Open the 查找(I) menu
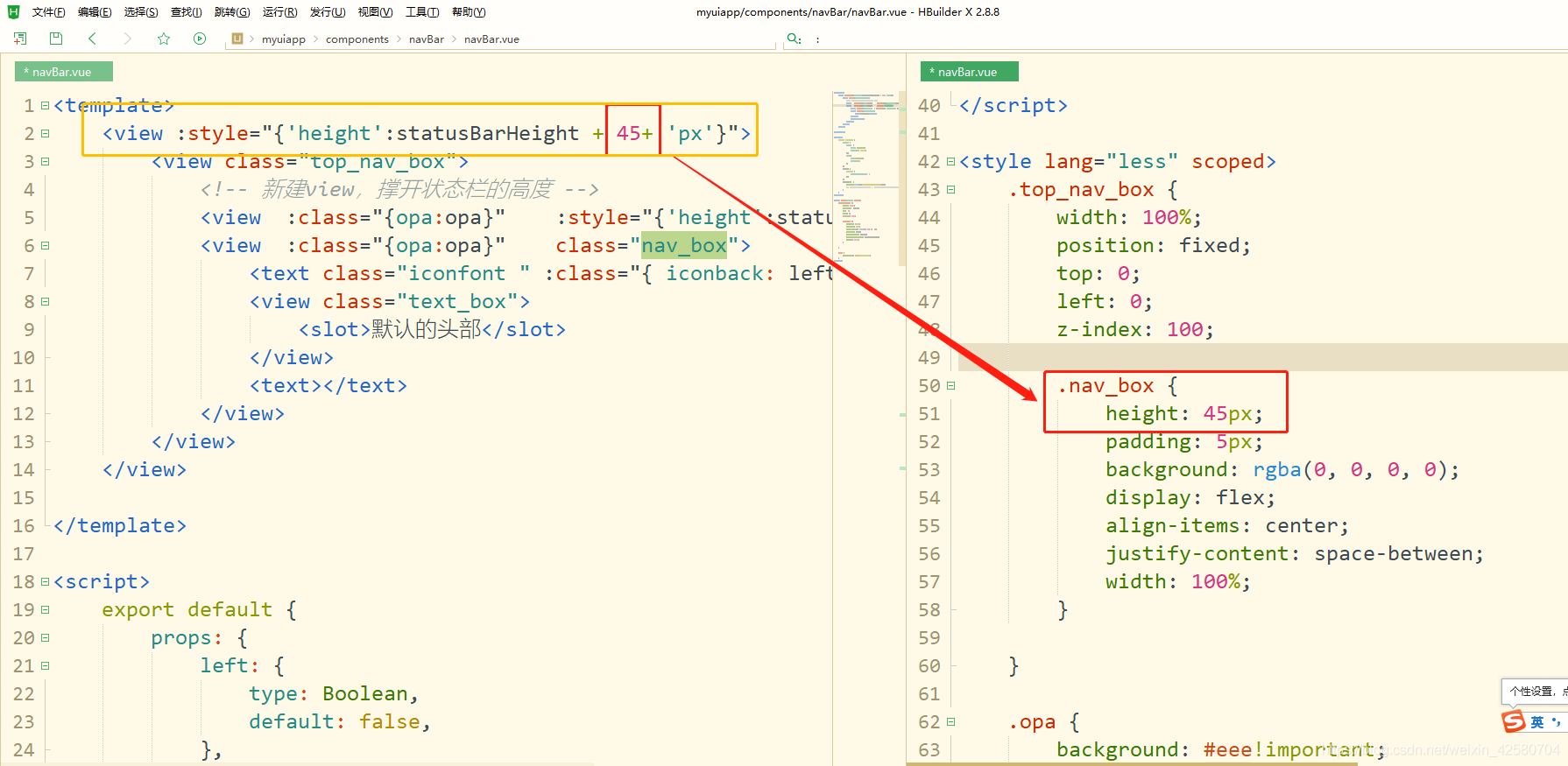Viewport: 1568px width, 766px height. 186,12
